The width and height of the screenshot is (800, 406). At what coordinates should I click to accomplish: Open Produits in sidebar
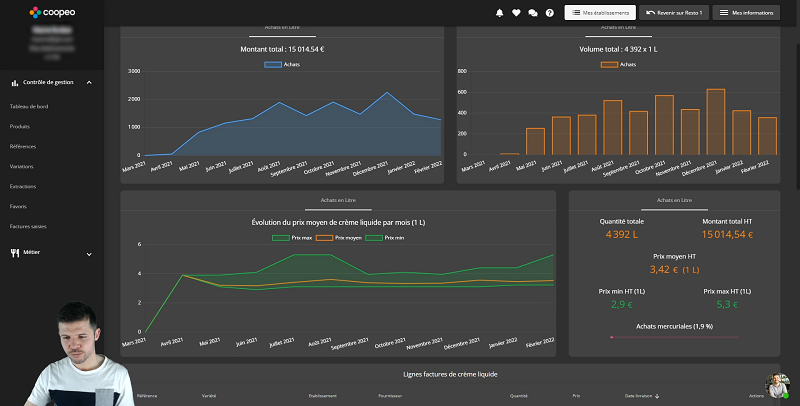[x=20, y=126]
